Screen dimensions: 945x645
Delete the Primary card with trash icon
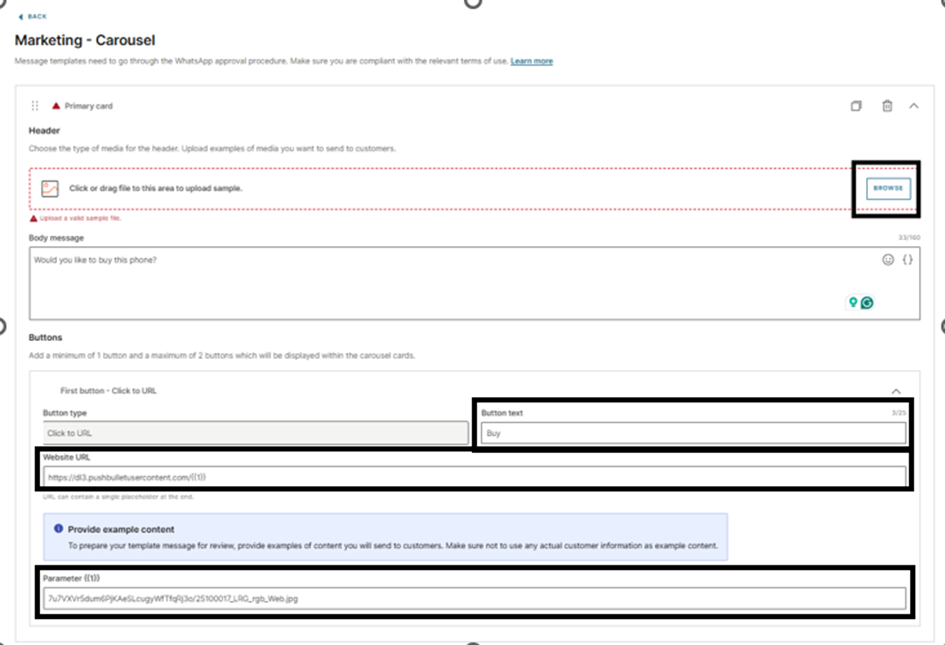(x=887, y=105)
